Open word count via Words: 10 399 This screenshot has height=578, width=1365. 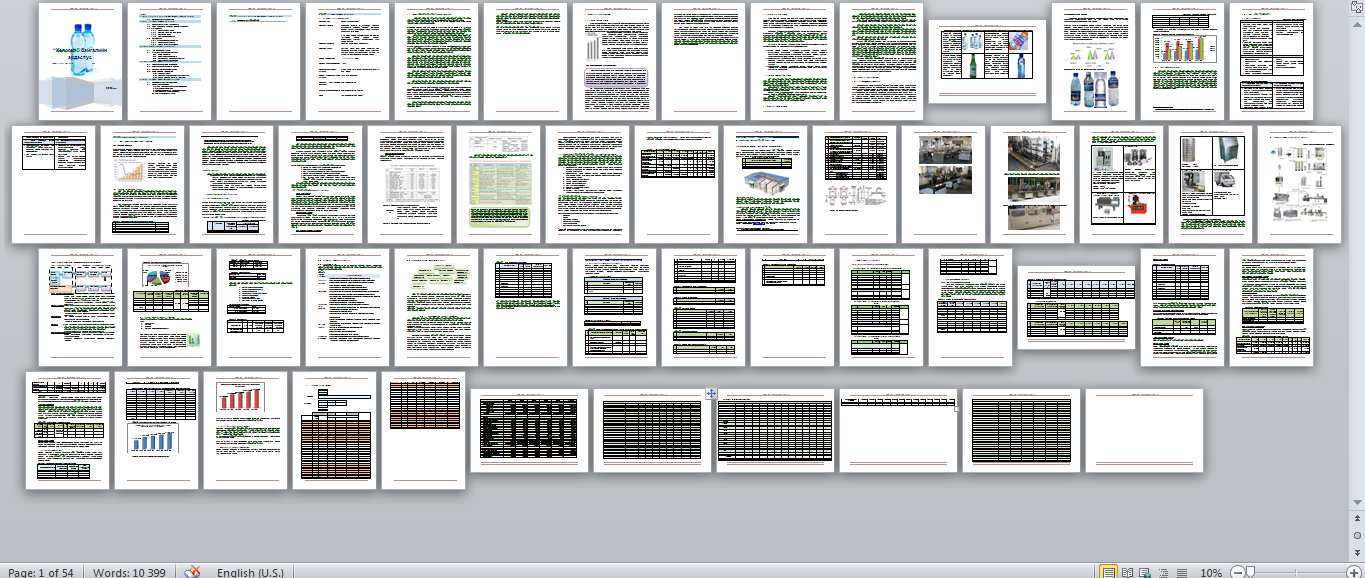click(129, 572)
